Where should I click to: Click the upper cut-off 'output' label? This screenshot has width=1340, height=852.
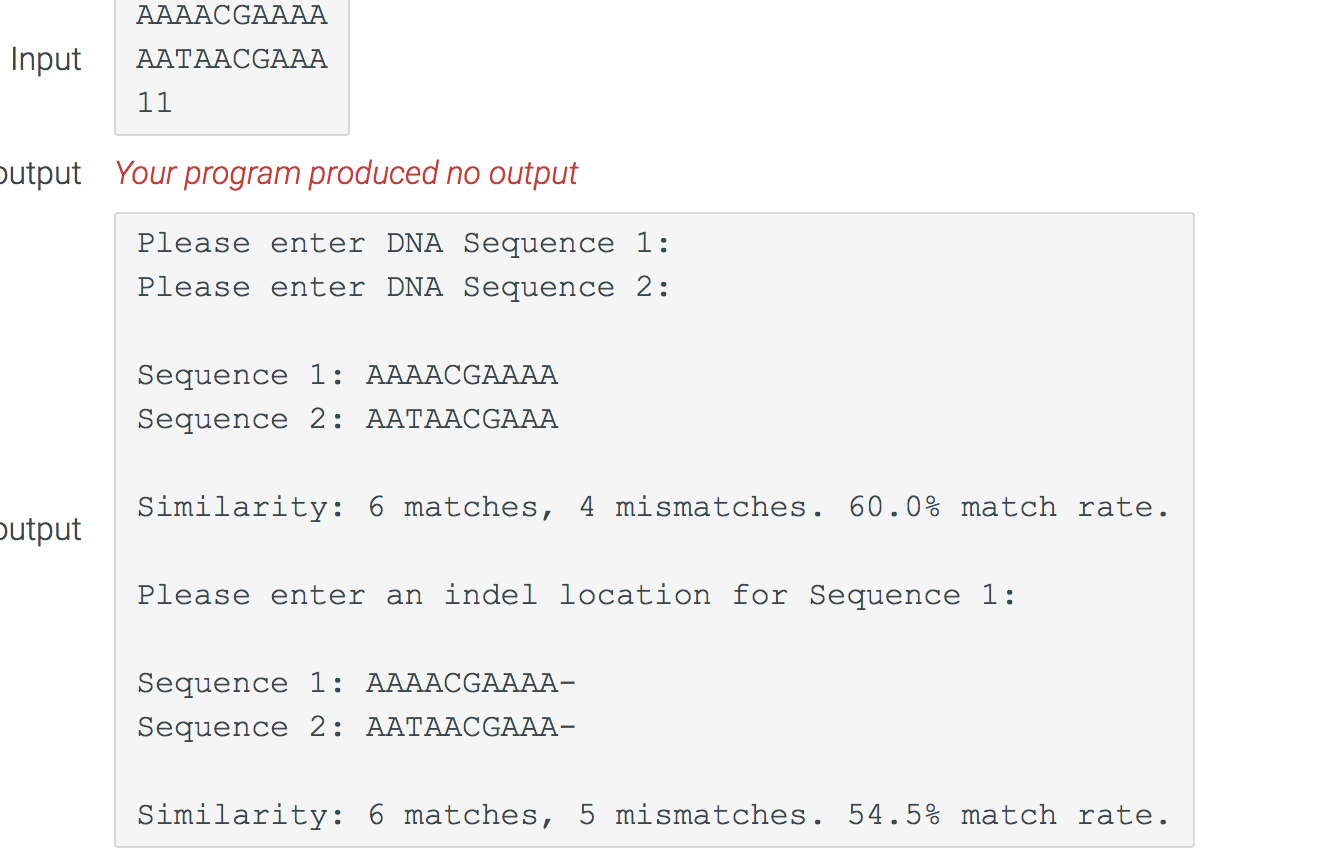point(40,174)
